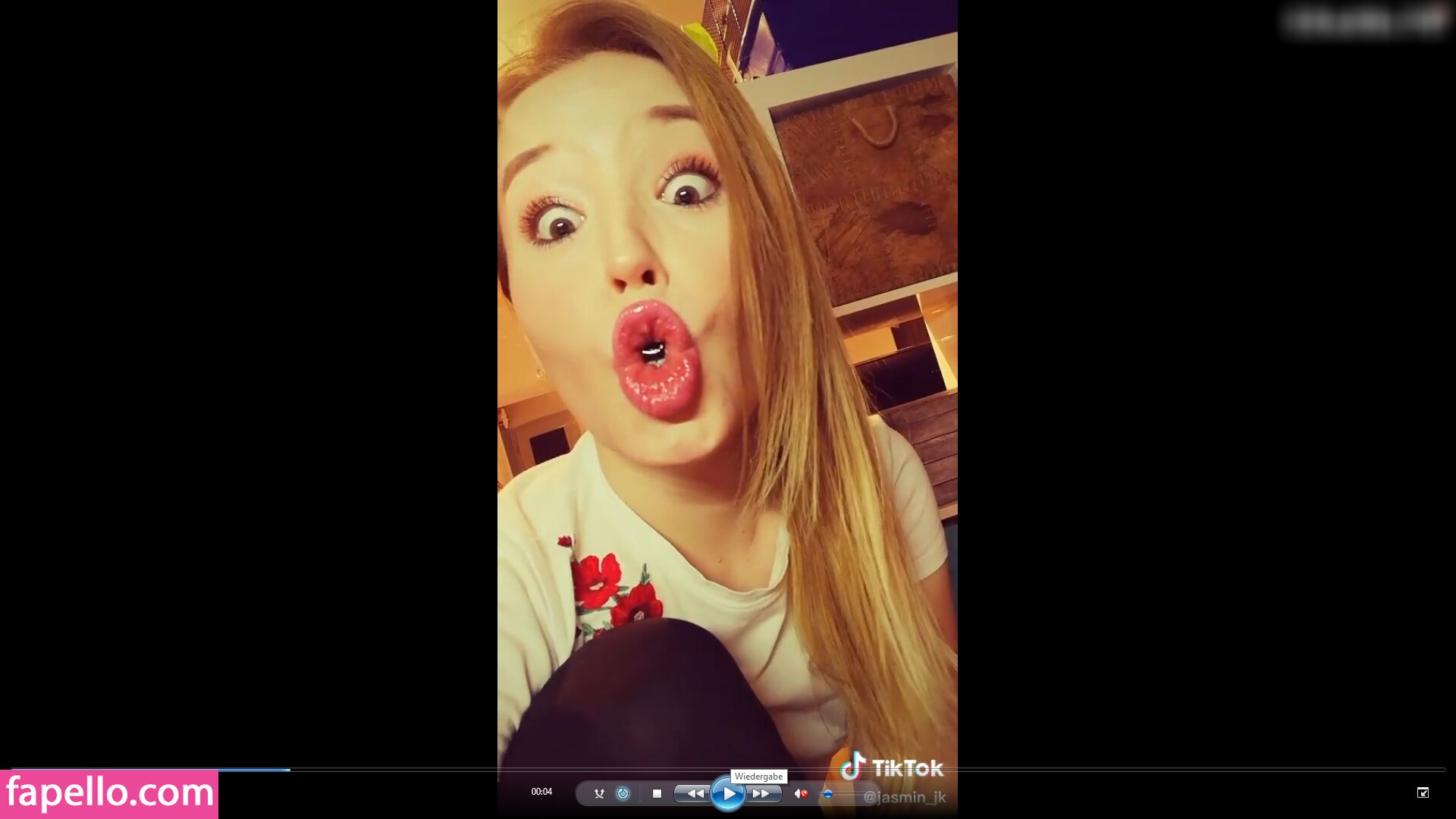Unmute sound via the speaker icon
The width and height of the screenshot is (1456, 819).
(x=800, y=793)
